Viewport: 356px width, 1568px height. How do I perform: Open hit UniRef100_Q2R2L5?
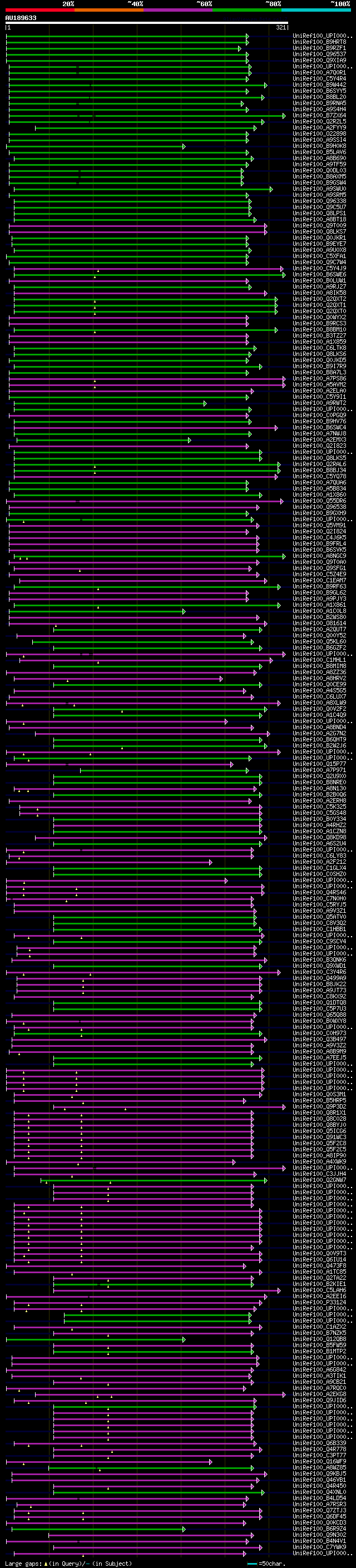coord(319,122)
